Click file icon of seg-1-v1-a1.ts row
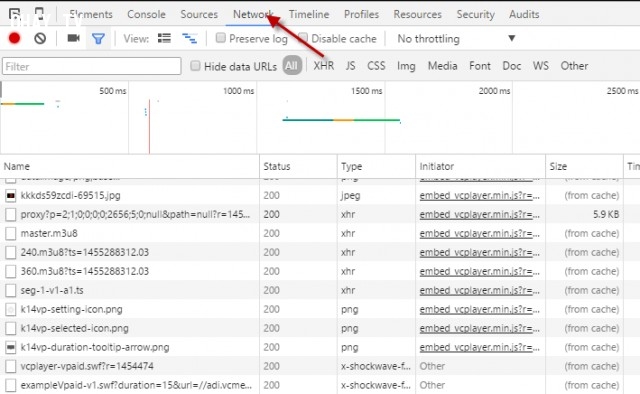Viewport: 640px width, 394px height. click(x=11, y=291)
